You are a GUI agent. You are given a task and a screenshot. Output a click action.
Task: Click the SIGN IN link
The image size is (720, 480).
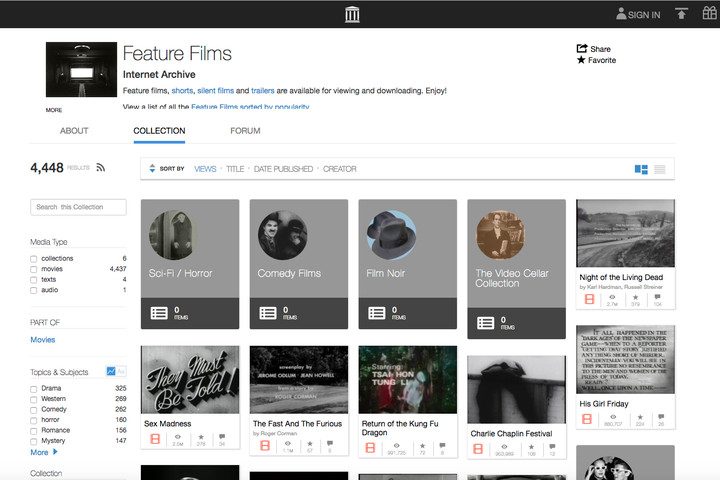[639, 15]
